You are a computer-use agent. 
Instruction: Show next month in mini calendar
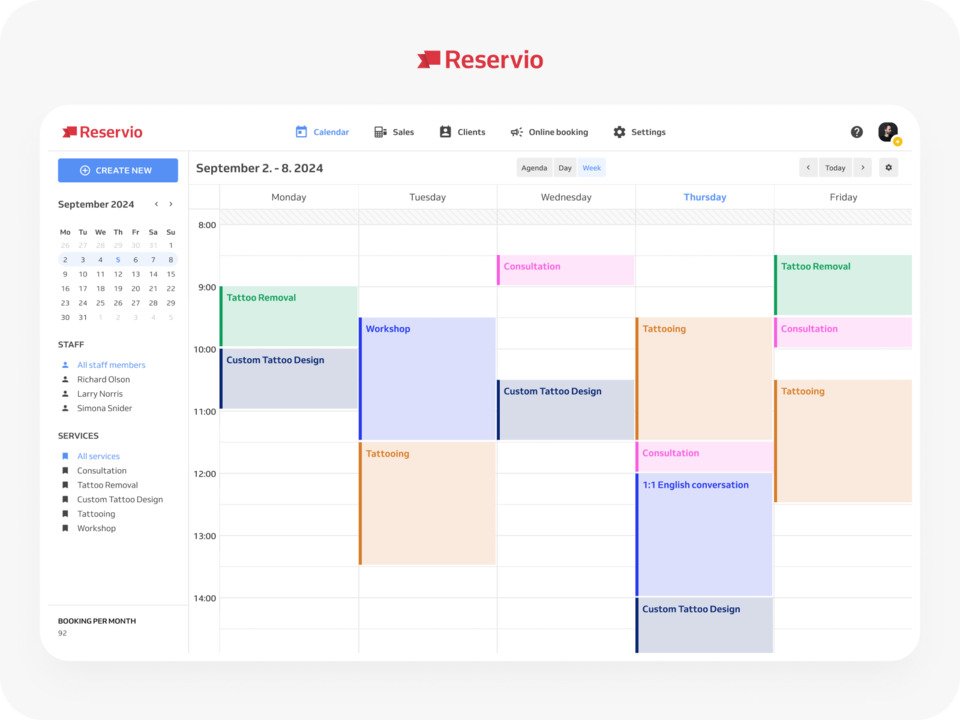point(171,204)
